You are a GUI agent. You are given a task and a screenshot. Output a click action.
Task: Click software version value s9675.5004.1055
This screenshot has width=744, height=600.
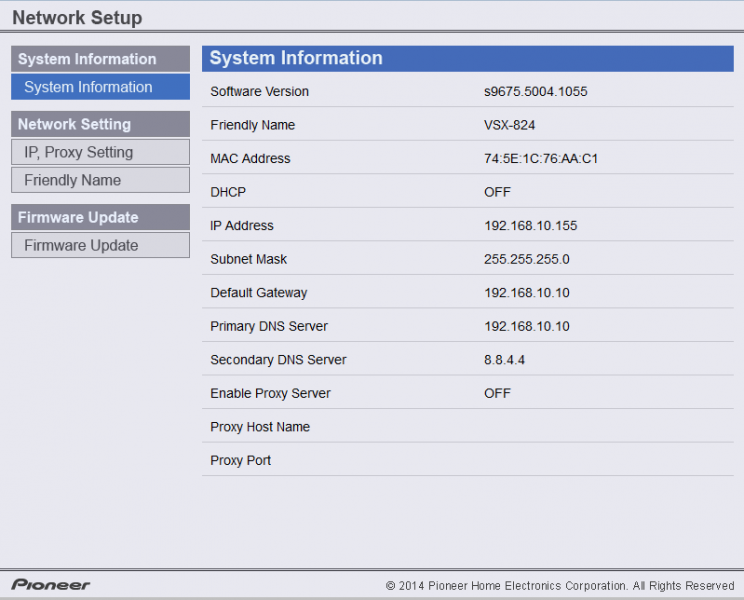click(535, 92)
